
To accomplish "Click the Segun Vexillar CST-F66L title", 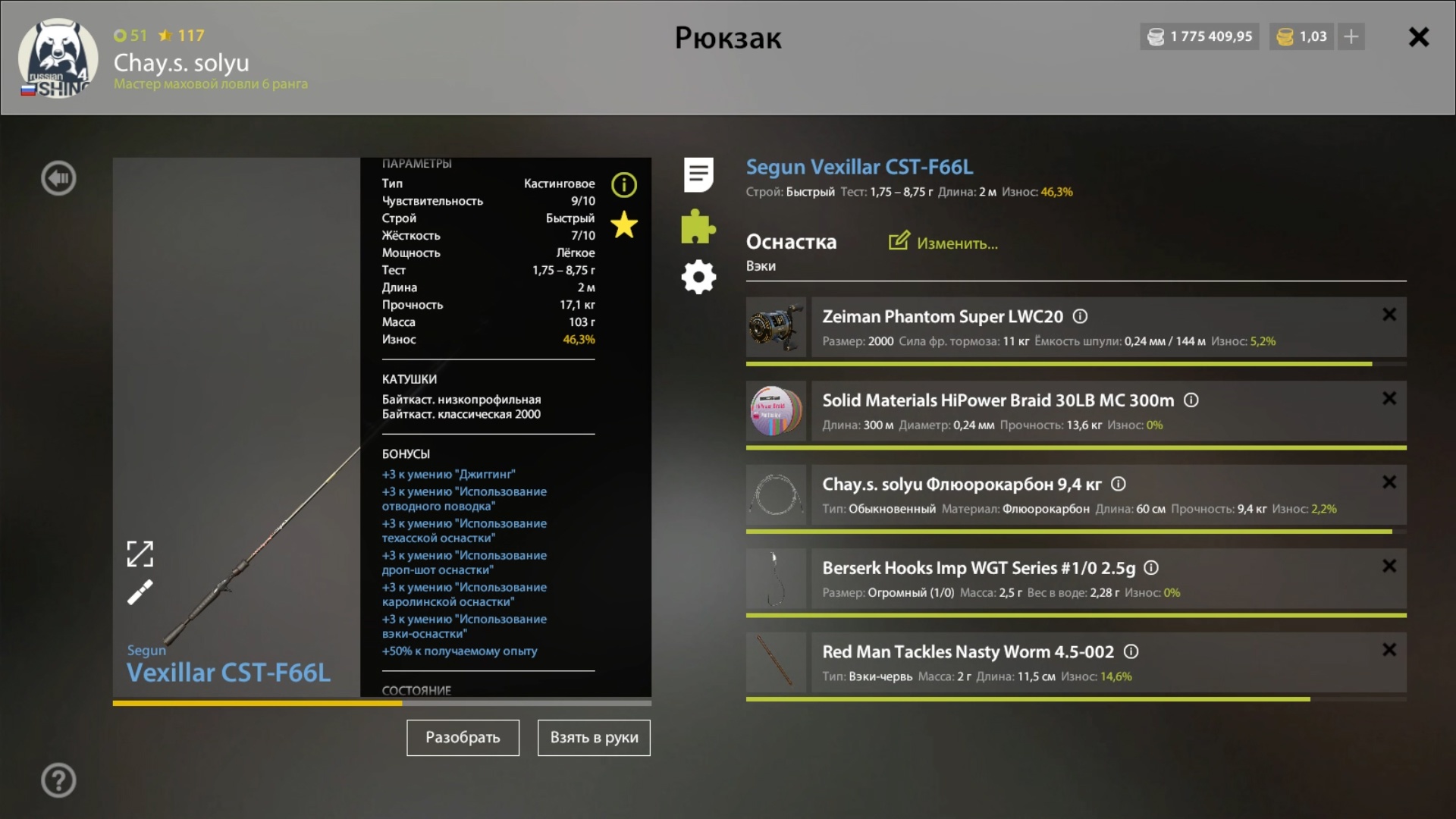I will pyautogui.click(x=859, y=167).
